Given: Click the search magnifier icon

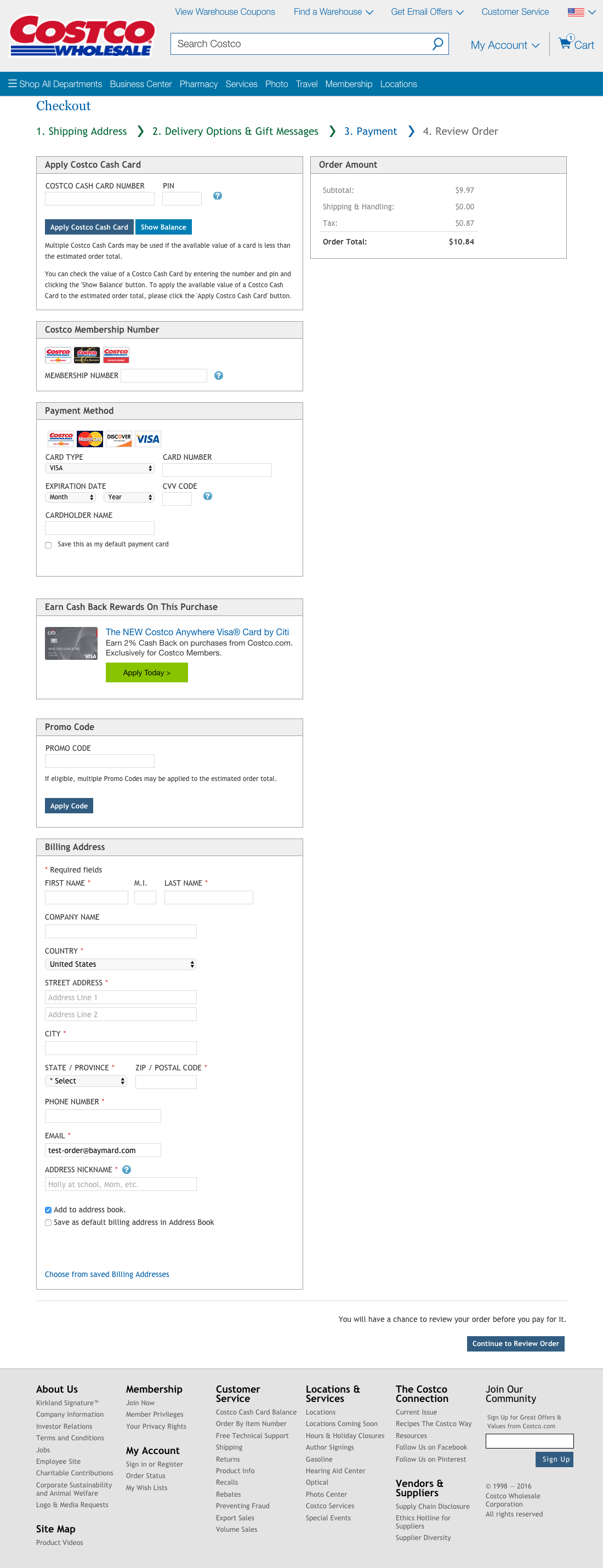Looking at the screenshot, I should point(437,44).
